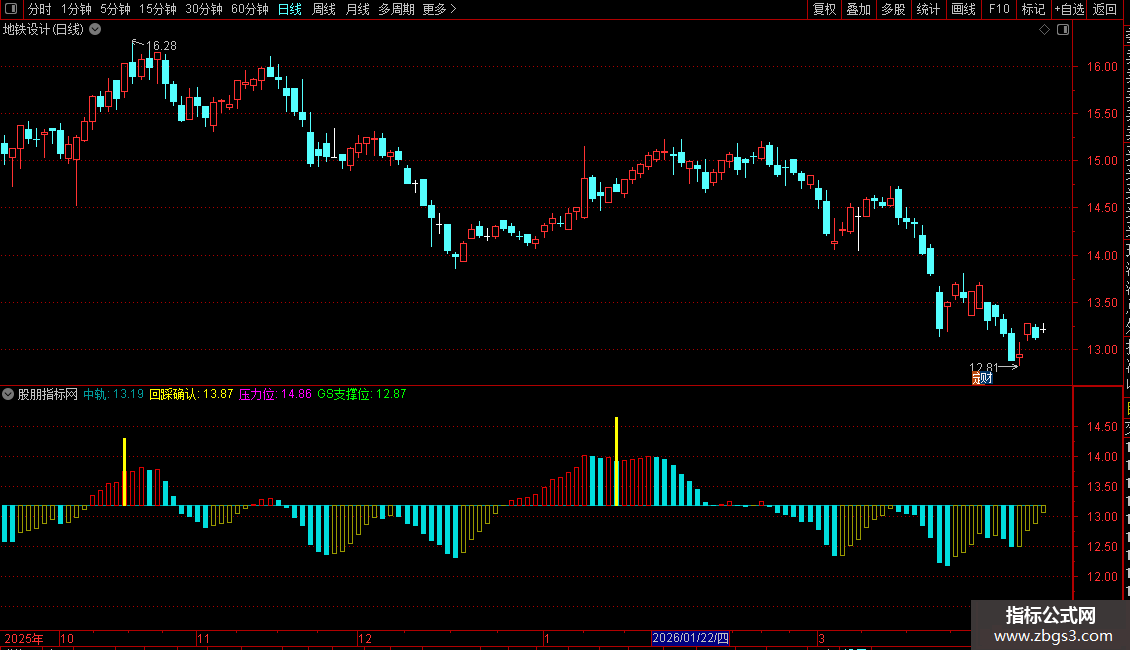This screenshot has height=650, width=1130.
Task: Open 多周期 multi-period view
Action: (x=396, y=9)
